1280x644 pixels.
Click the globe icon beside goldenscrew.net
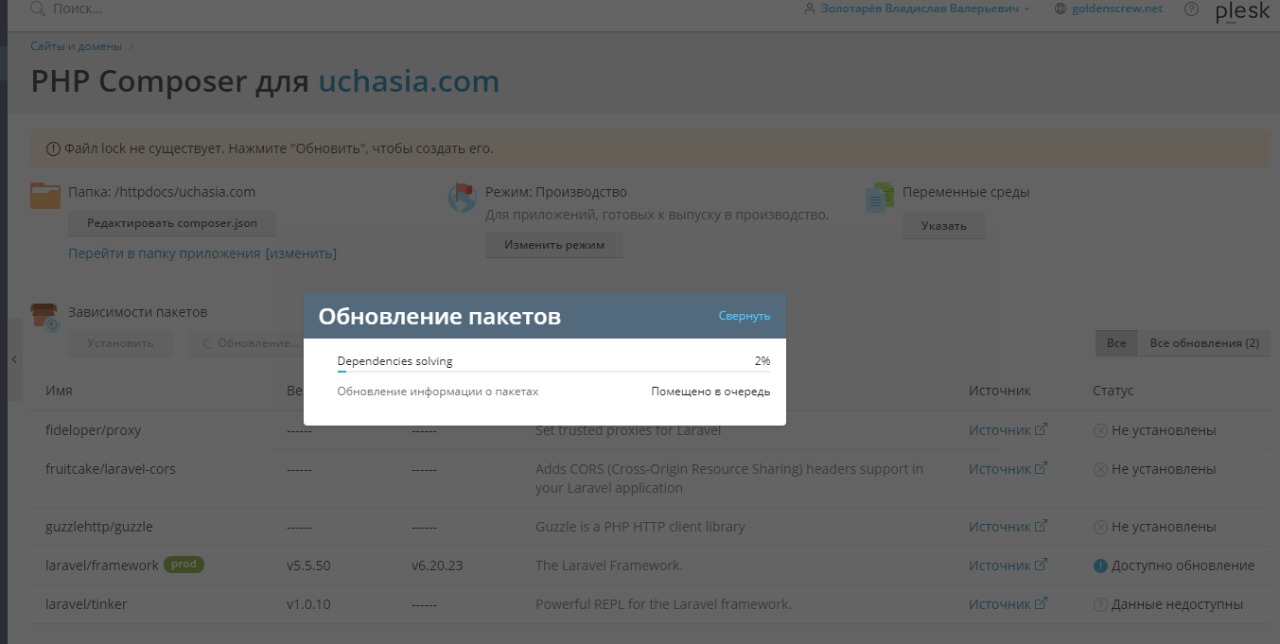pyautogui.click(x=1061, y=9)
